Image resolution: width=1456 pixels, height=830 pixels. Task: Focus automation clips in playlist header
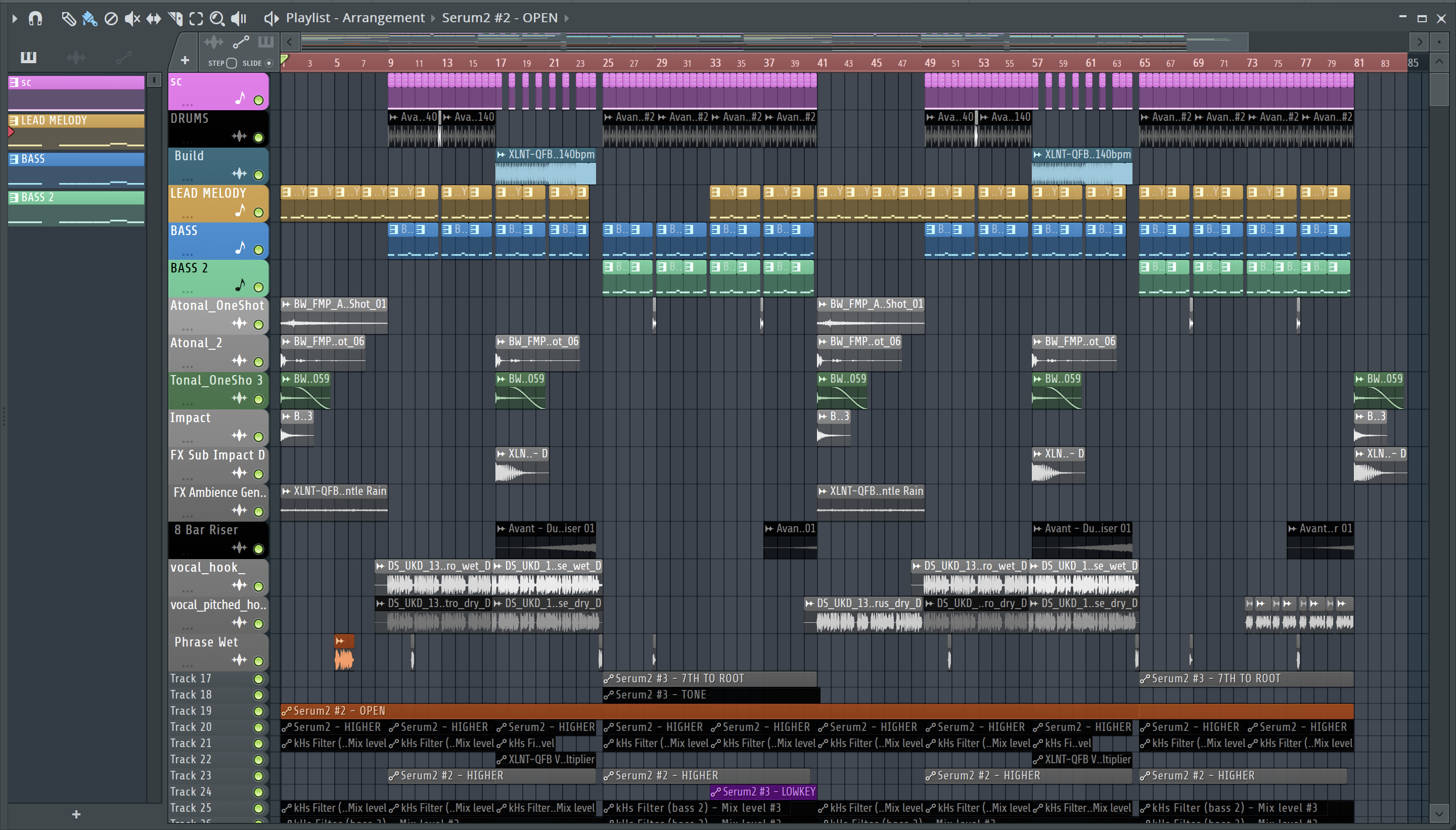[241, 42]
